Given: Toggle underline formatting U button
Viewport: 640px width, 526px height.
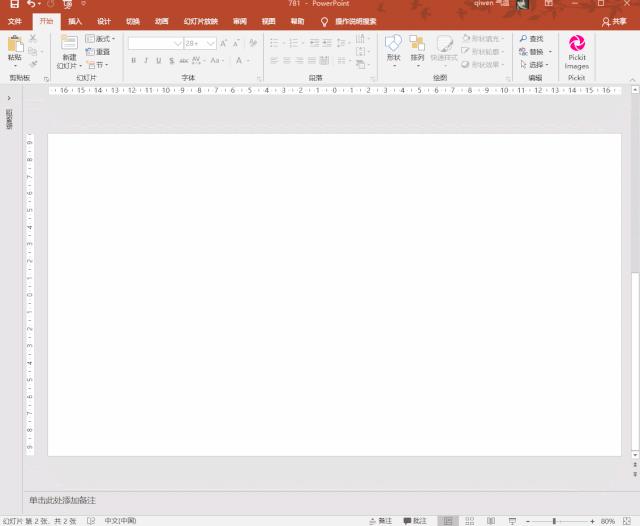Looking at the screenshot, I should [x=158, y=61].
